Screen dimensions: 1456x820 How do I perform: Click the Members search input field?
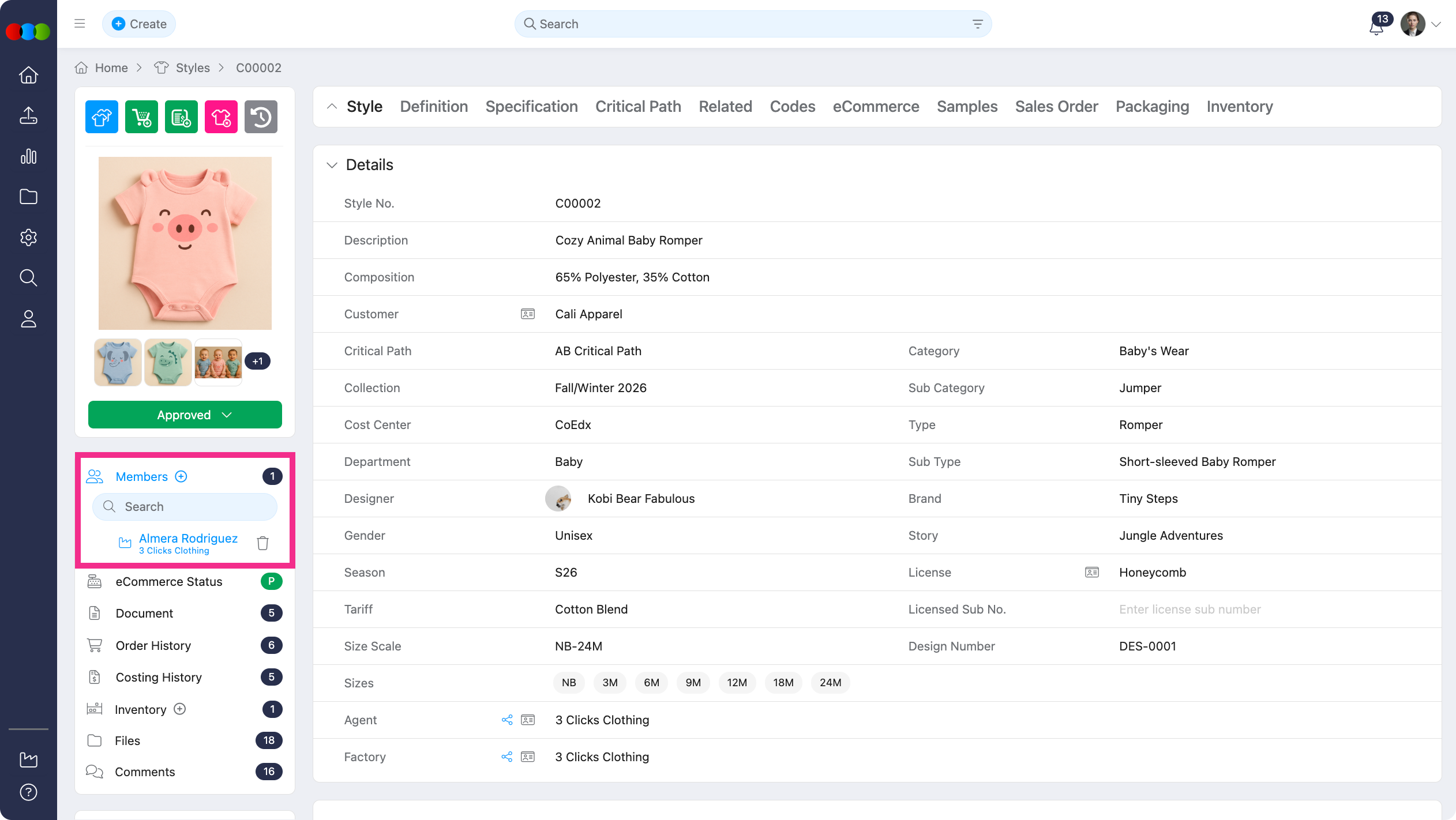pyautogui.click(x=185, y=506)
